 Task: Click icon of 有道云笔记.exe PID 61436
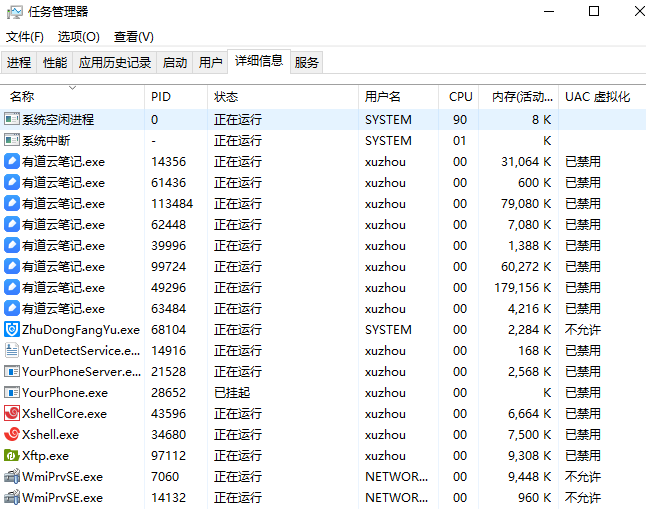click(12, 182)
